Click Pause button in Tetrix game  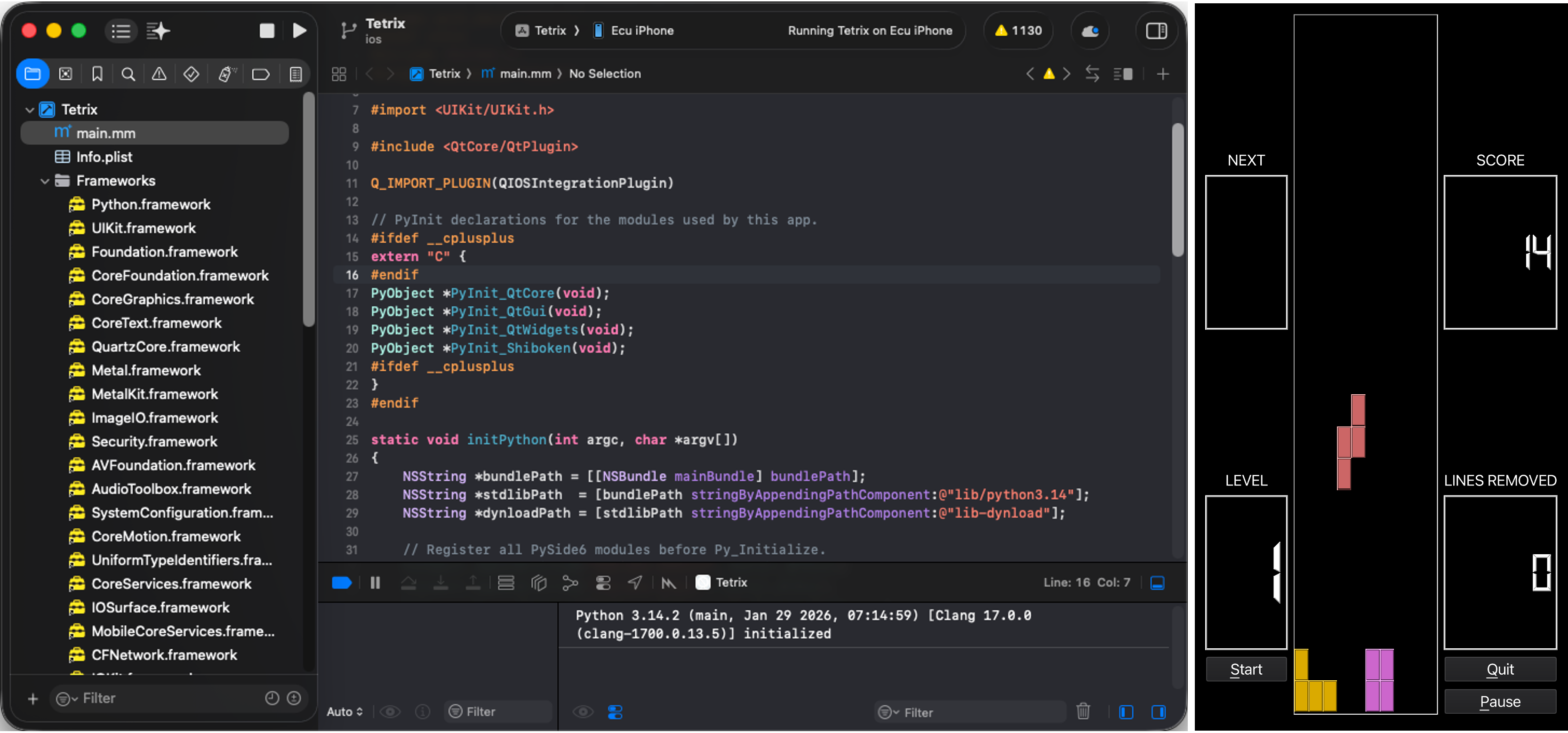pyautogui.click(x=1500, y=702)
